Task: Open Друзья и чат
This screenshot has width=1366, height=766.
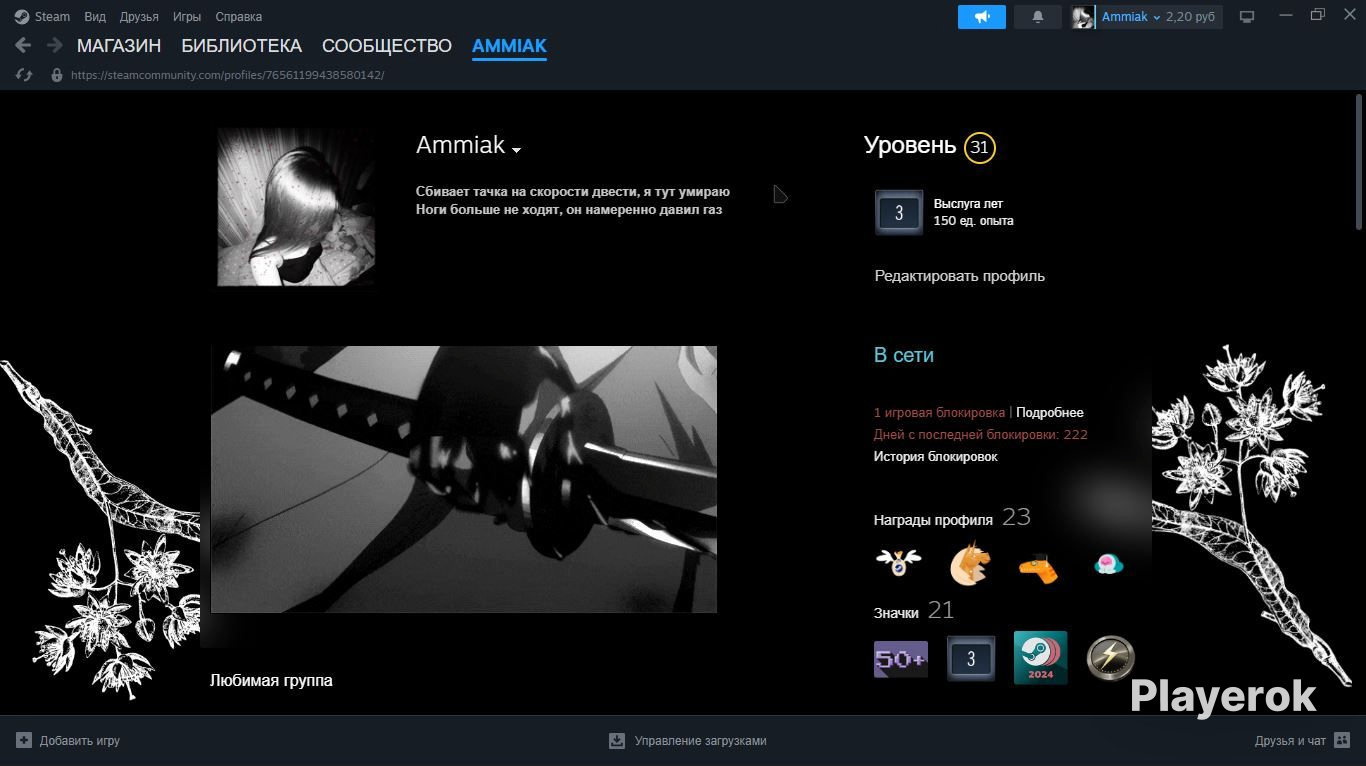Action: pos(1290,741)
